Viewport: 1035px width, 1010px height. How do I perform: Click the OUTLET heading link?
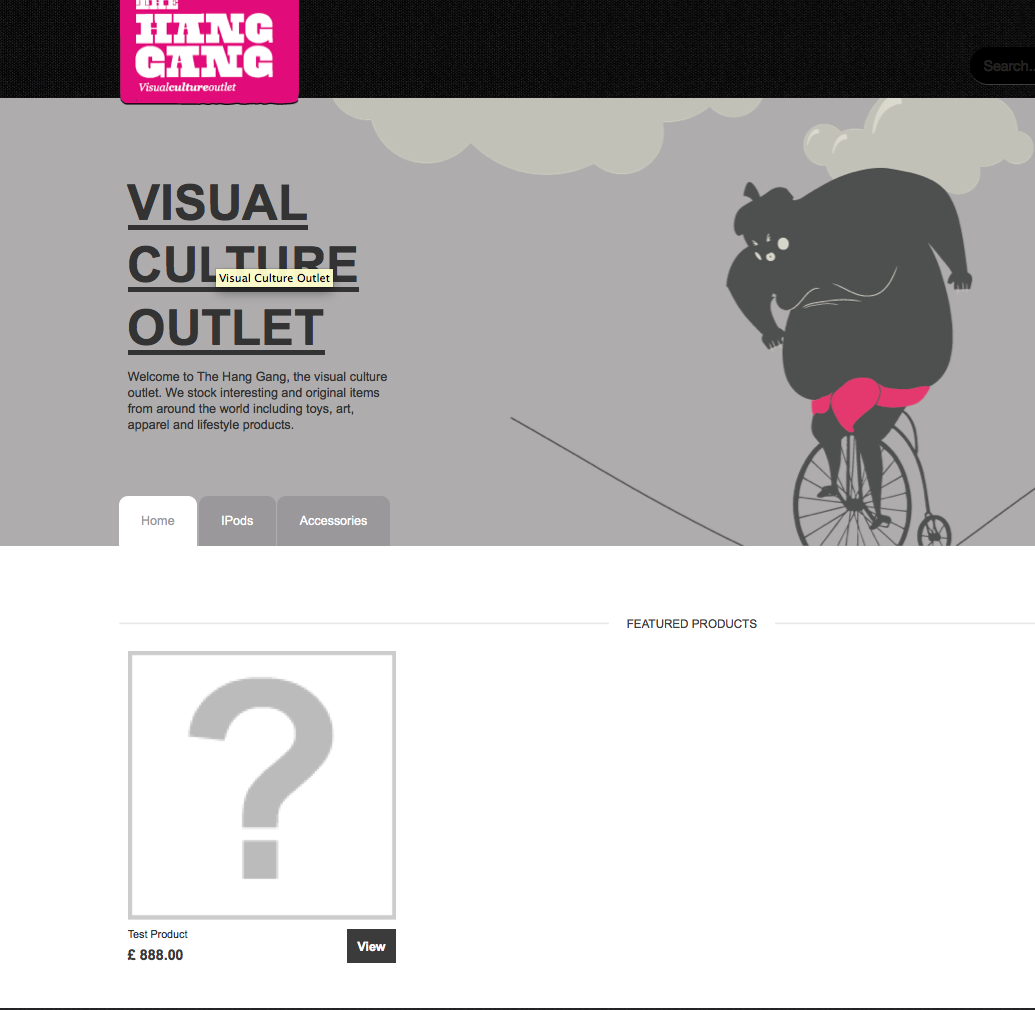pos(226,329)
